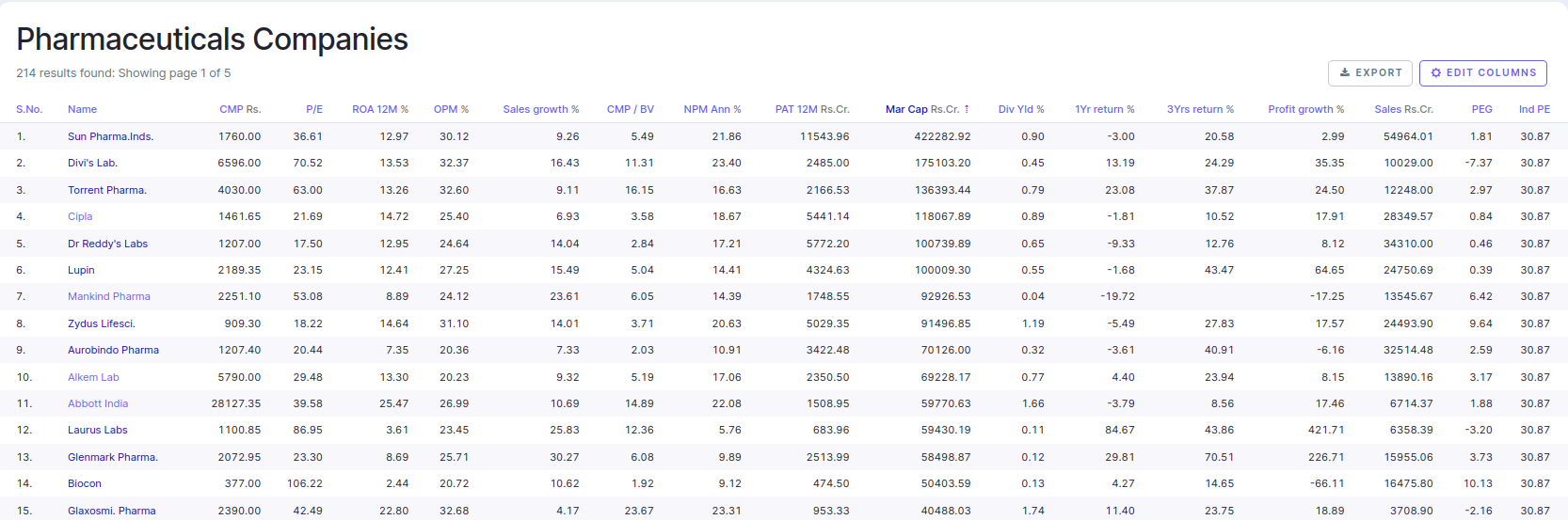
Task: Open Mankind Pharma company details
Action: 108,296
